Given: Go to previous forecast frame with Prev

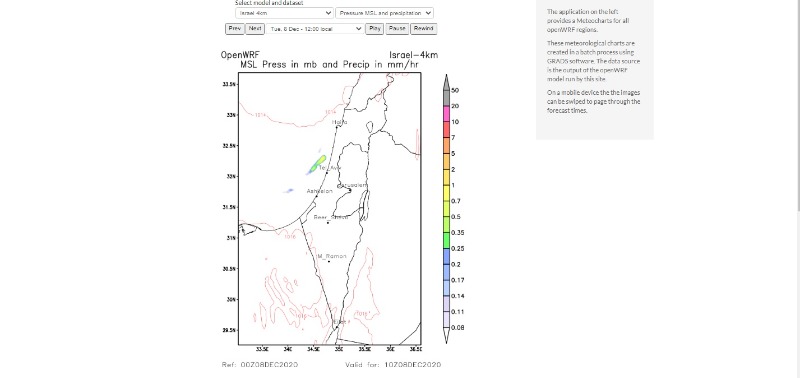Looking at the screenshot, I should pyautogui.click(x=235, y=29).
